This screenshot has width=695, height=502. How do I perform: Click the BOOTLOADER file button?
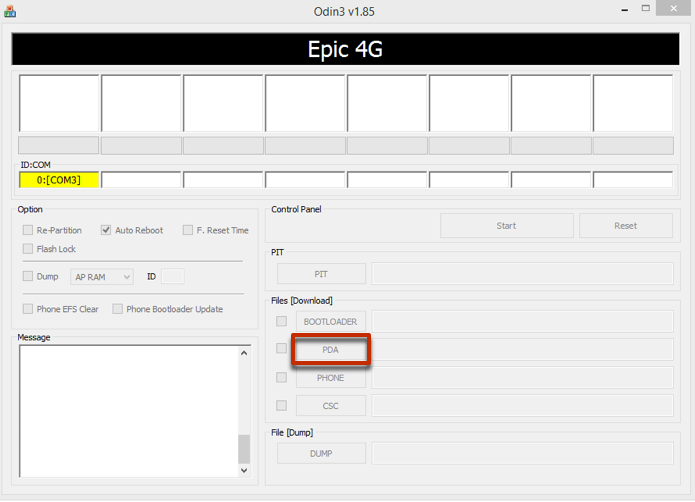pyautogui.click(x=331, y=322)
